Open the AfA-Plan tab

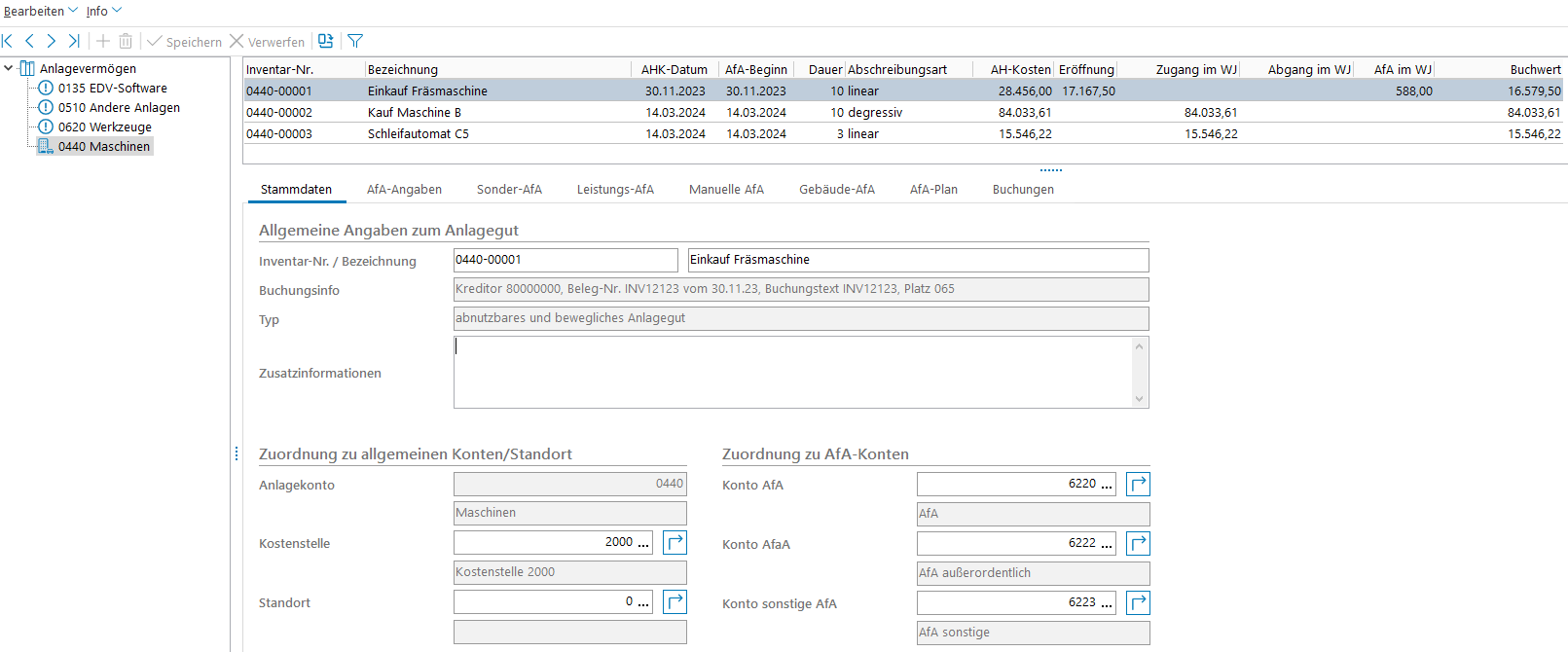(x=933, y=190)
